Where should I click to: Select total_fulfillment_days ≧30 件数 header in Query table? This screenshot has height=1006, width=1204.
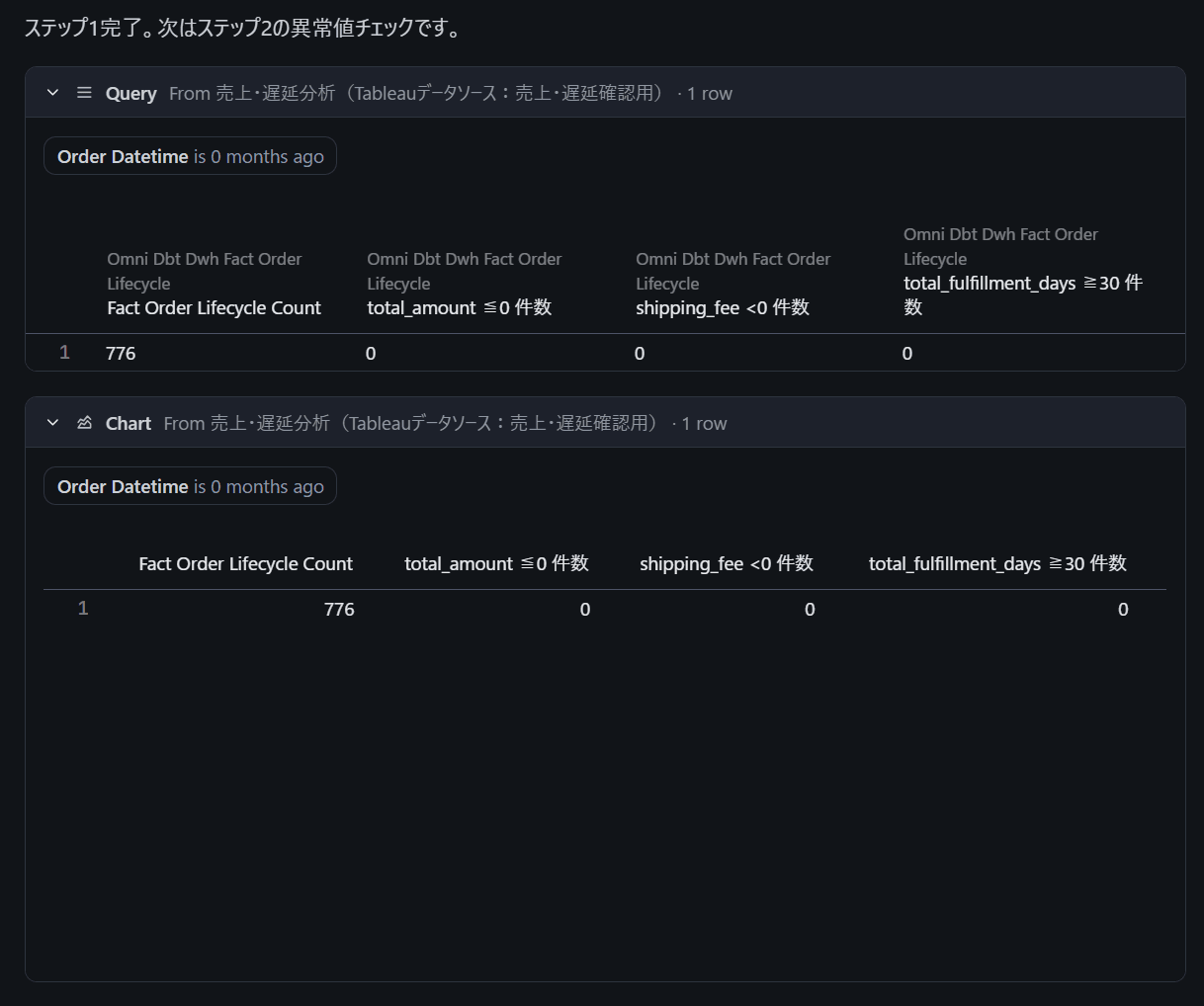coord(1022,285)
